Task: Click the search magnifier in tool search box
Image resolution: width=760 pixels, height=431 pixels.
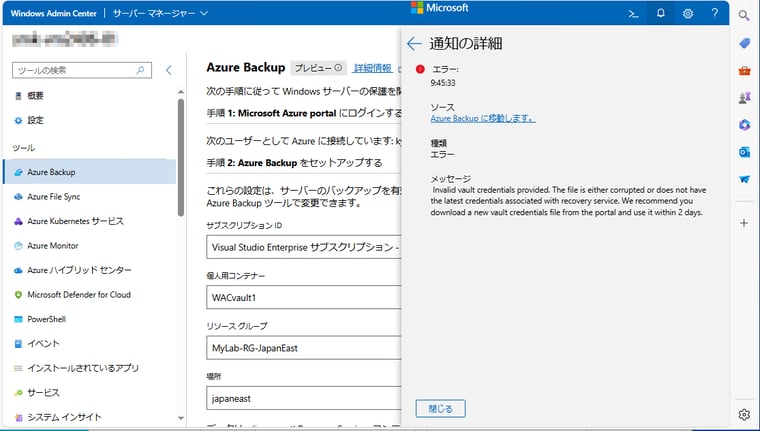Action: point(140,70)
